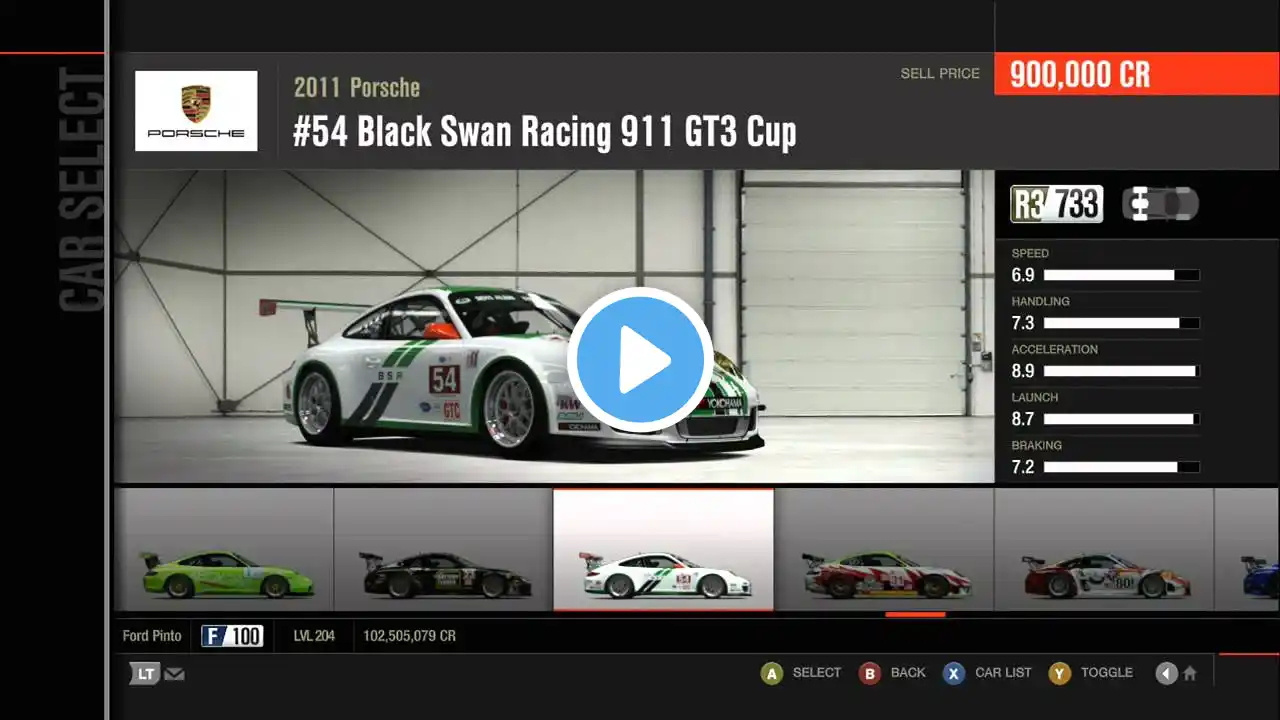Select the black Porsche thumbnail
1280x720 pixels.
point(444,550)
